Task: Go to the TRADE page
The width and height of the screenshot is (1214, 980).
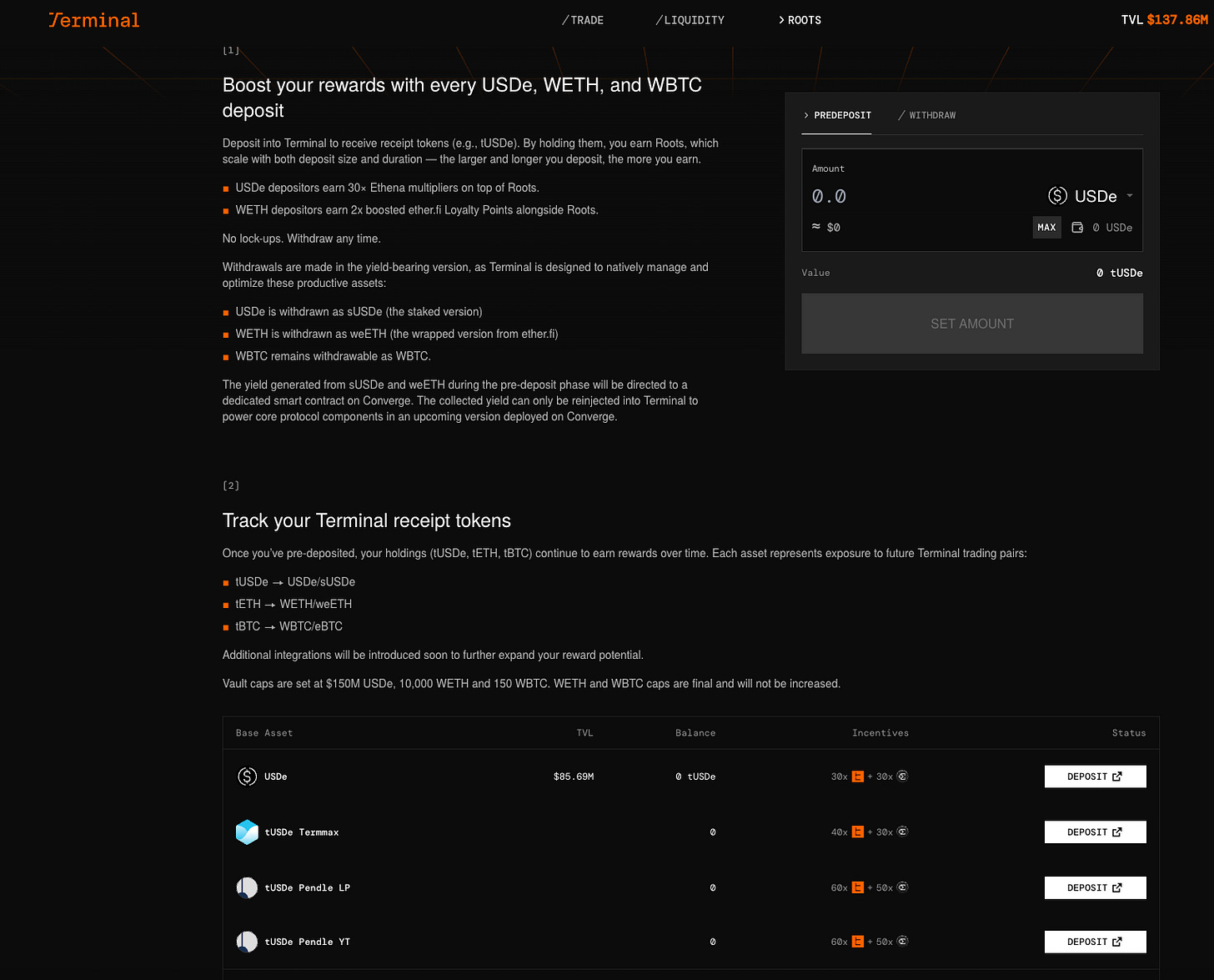Action: point(583,20)
